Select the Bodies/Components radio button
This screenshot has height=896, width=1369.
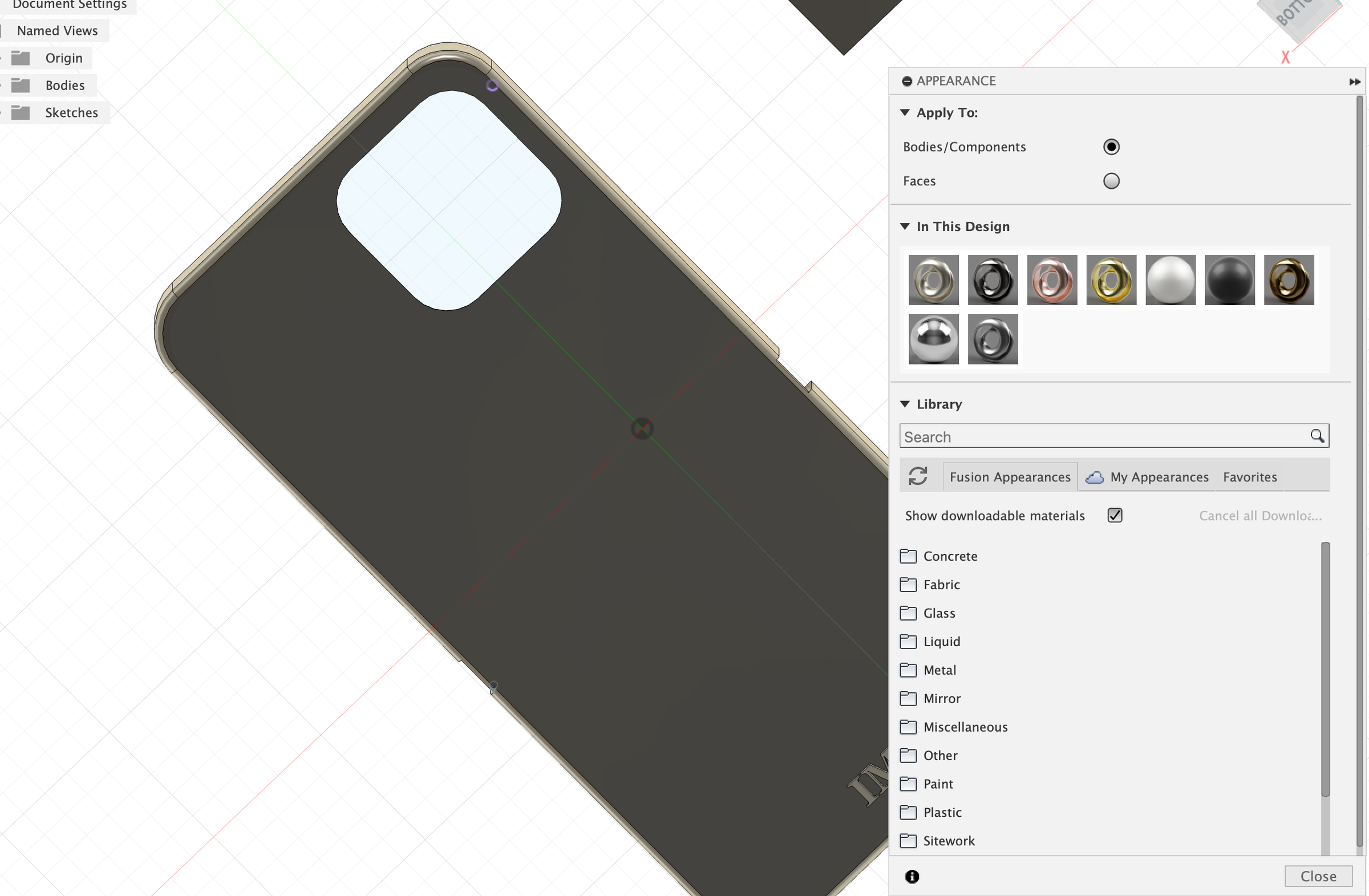coord(1111,147)
